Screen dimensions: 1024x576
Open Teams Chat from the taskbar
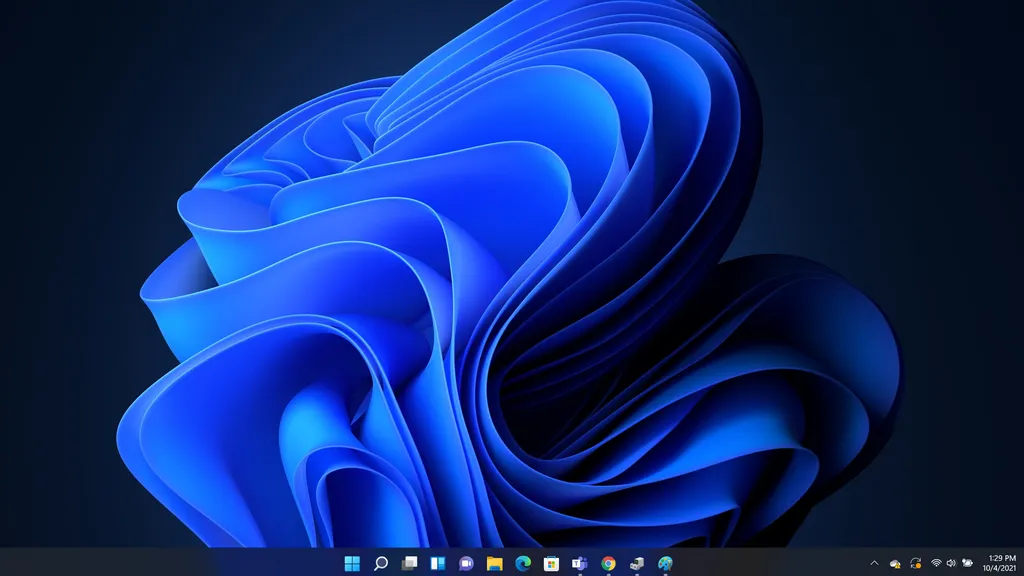pos(464,563)
